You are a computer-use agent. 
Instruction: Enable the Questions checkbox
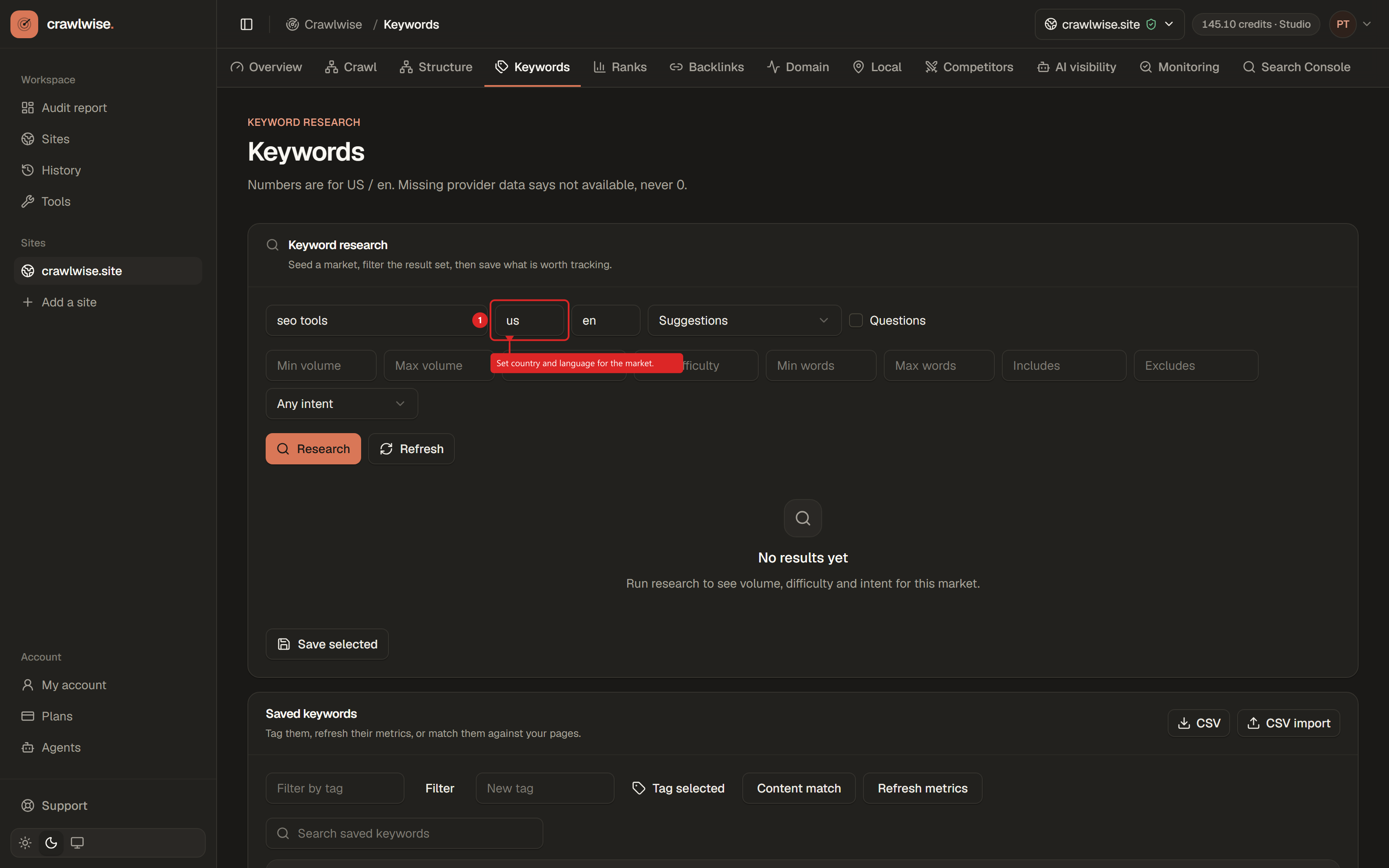tap(856, 320)
